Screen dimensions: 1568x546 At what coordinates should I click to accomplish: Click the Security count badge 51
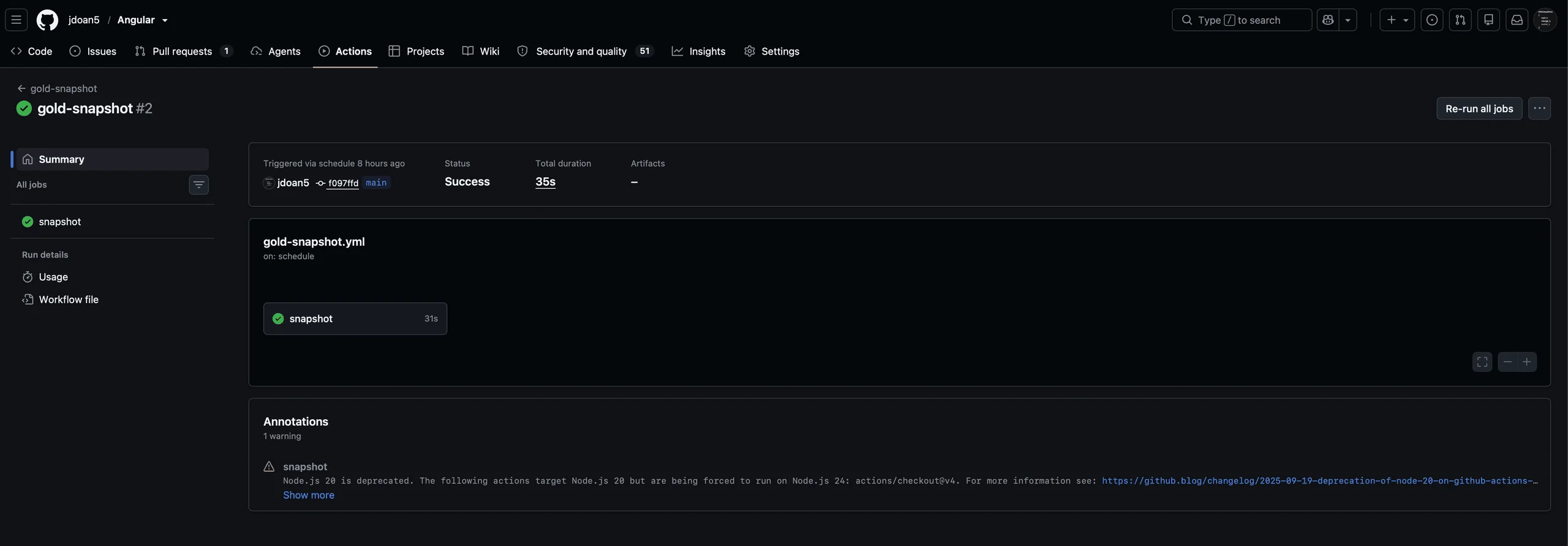point(644,51)
